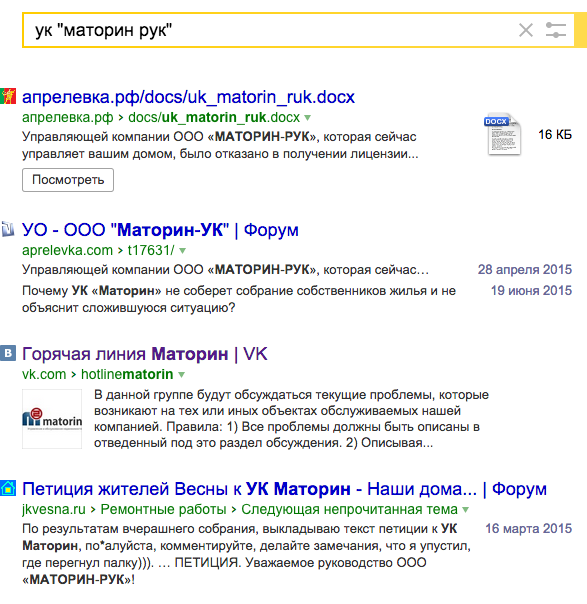Expand dropdown arrow after hotlinematorin

(181, 374)
